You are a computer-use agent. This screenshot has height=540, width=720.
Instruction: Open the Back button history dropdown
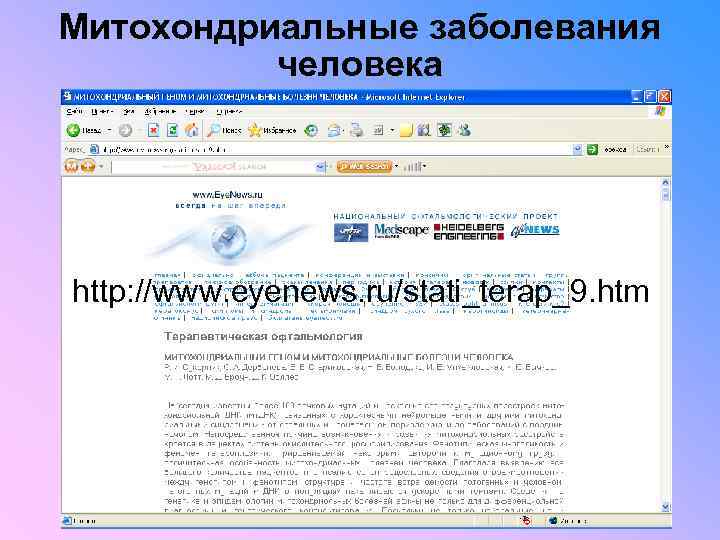point(109,130)
